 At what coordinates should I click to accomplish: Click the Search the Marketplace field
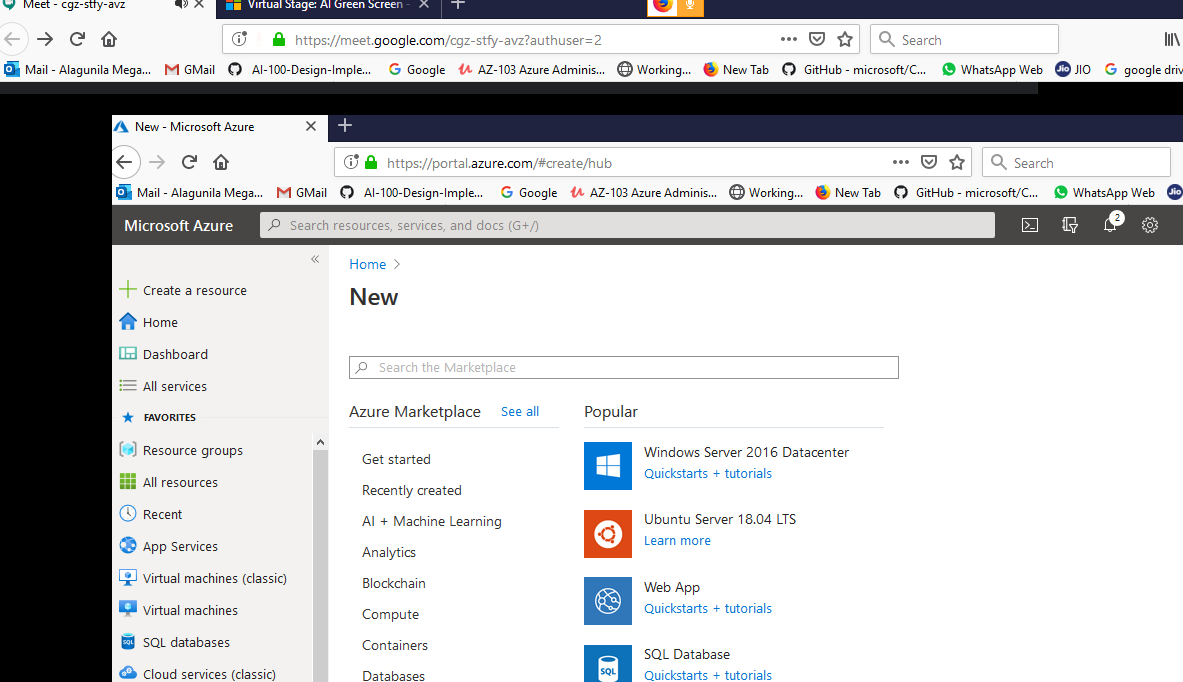(624, 367)
